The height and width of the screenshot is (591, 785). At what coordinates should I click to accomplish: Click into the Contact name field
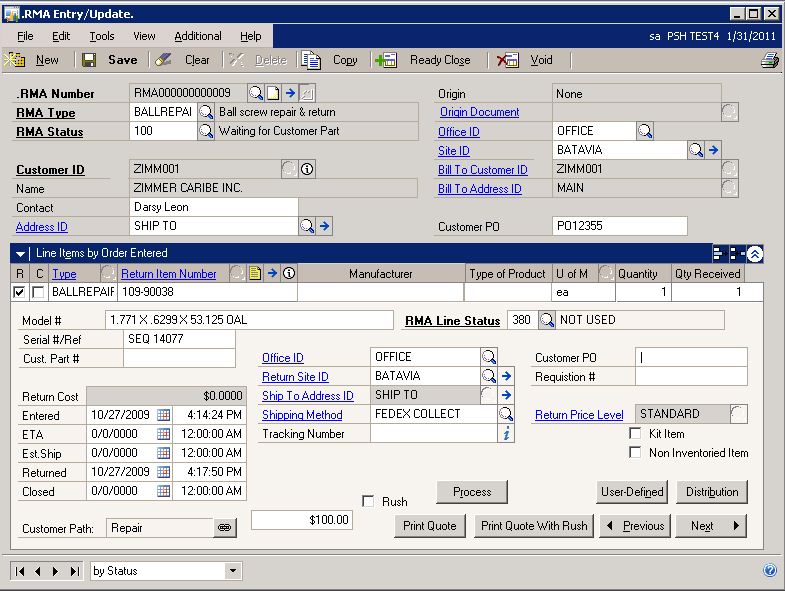click(x=214, y=207)
